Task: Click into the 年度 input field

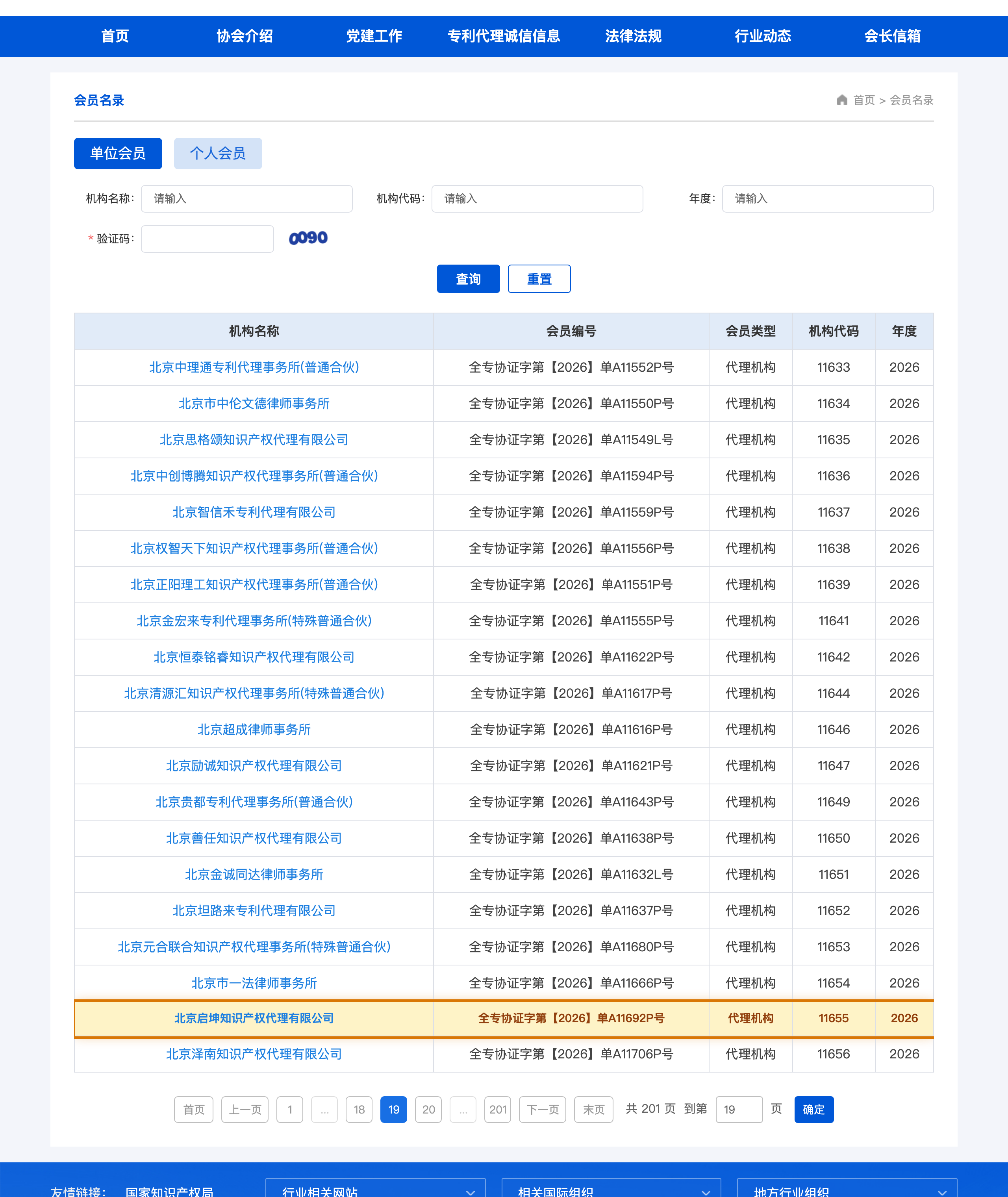Action: [x=827, y=198]
